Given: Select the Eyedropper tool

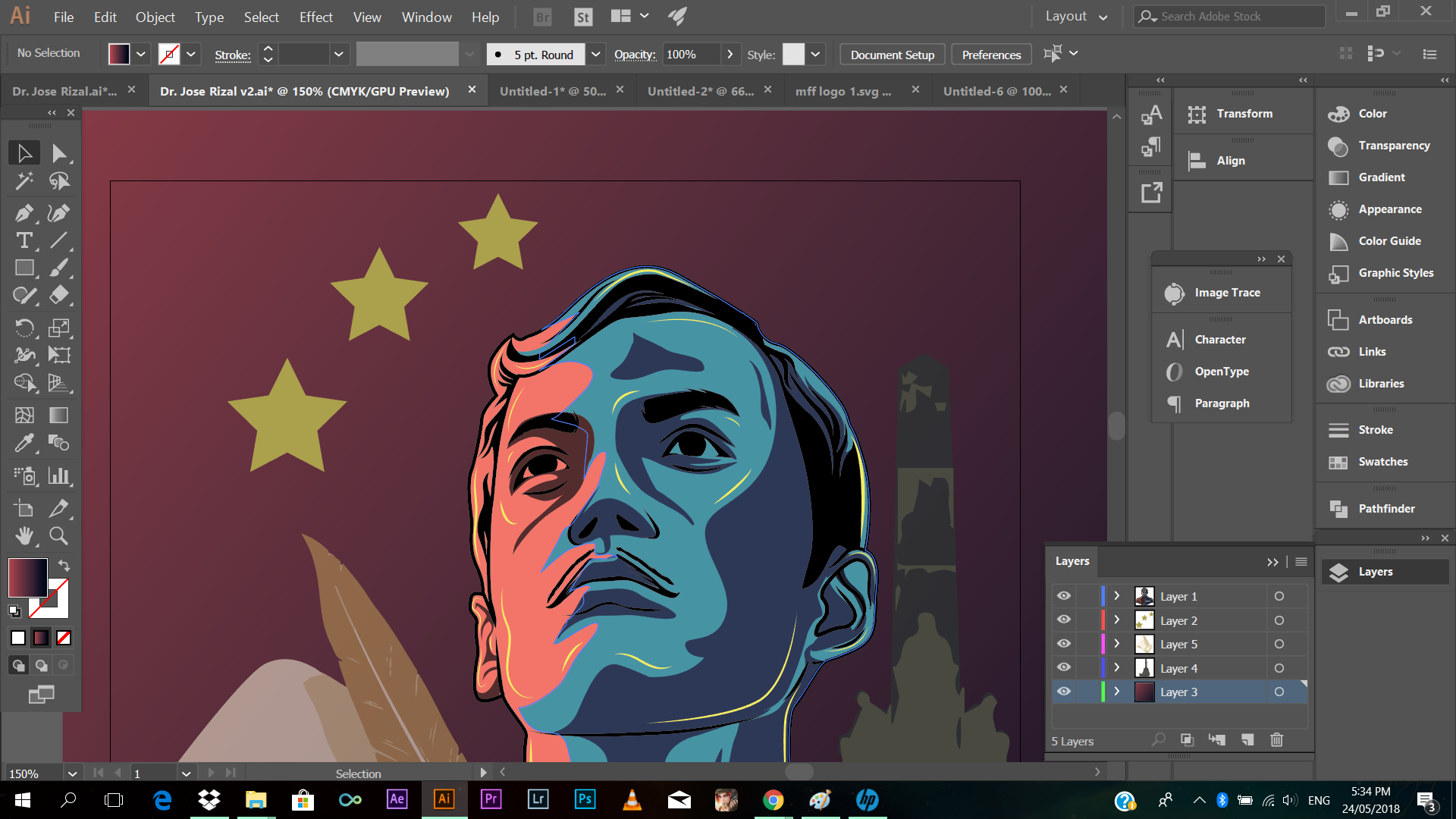Looking at the screenshot, I should pyautogui.click(x=24, y=442).
